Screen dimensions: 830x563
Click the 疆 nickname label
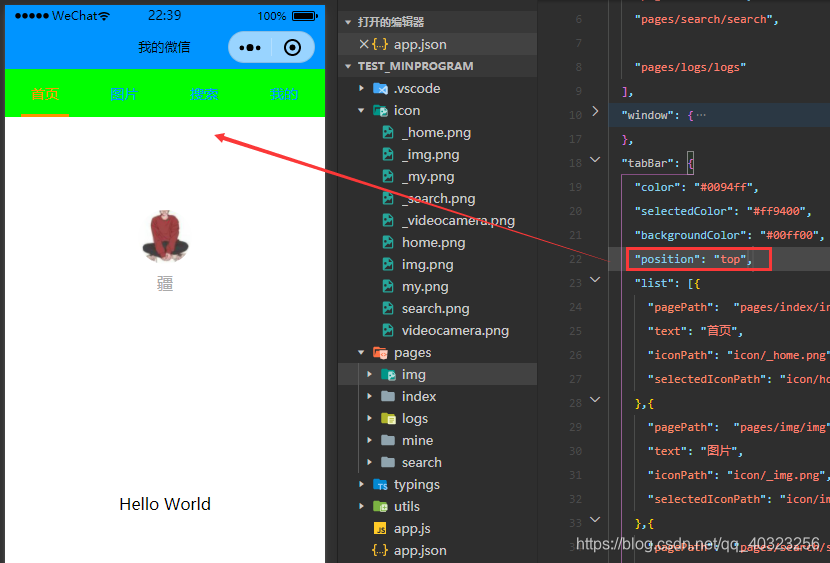165,284
